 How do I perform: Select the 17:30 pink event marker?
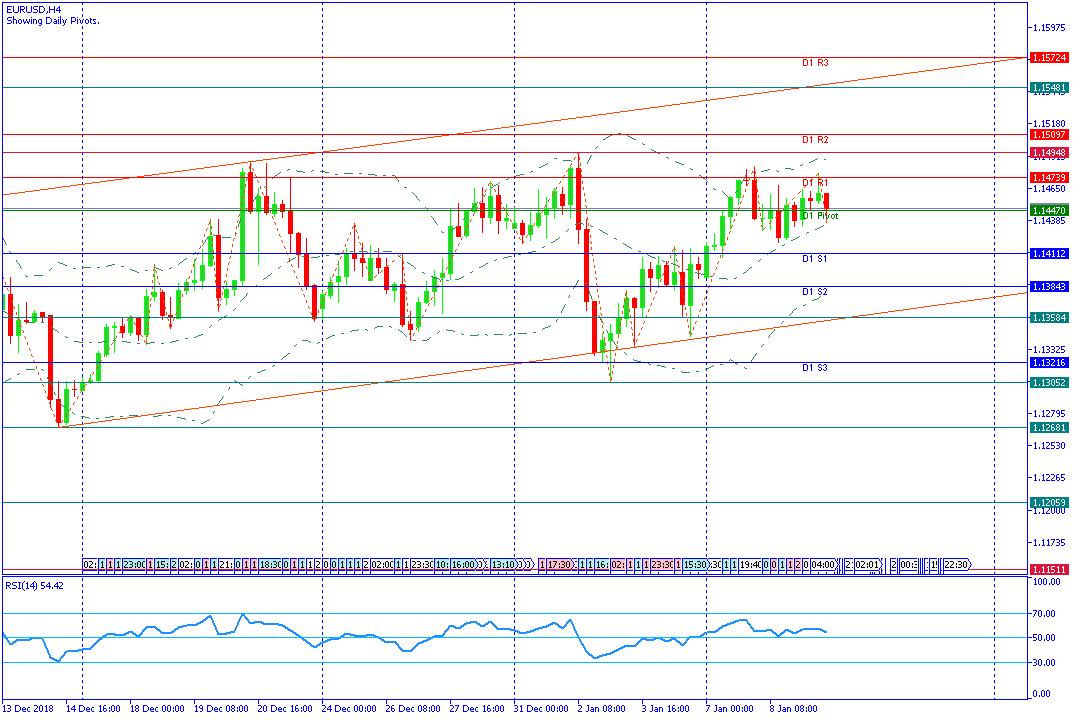pos(559,564)
